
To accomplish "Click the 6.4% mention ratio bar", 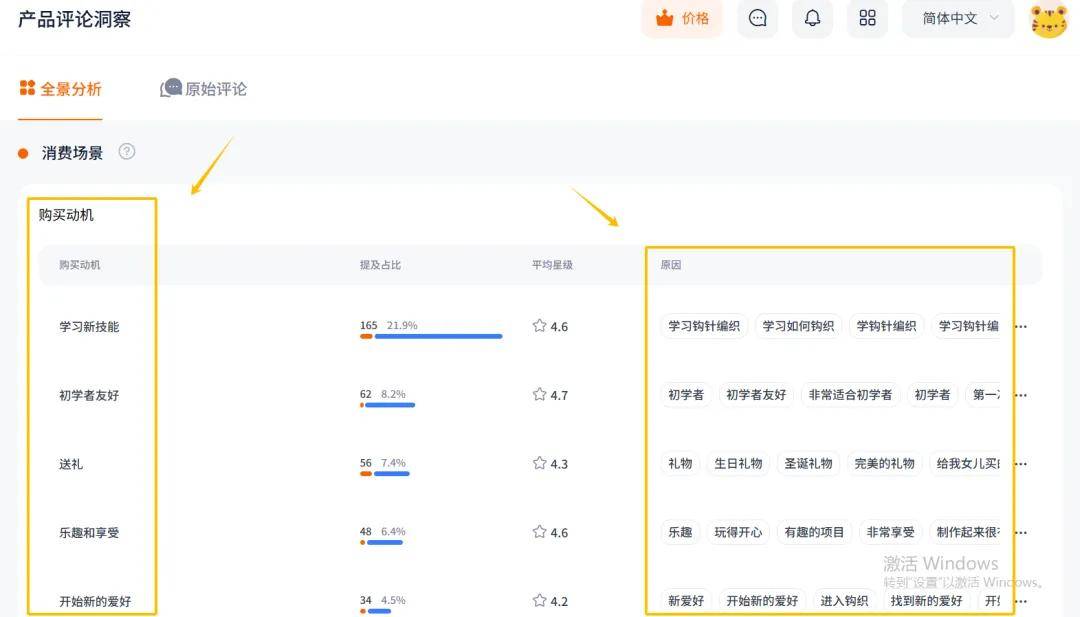I will (x=381, y=543).
